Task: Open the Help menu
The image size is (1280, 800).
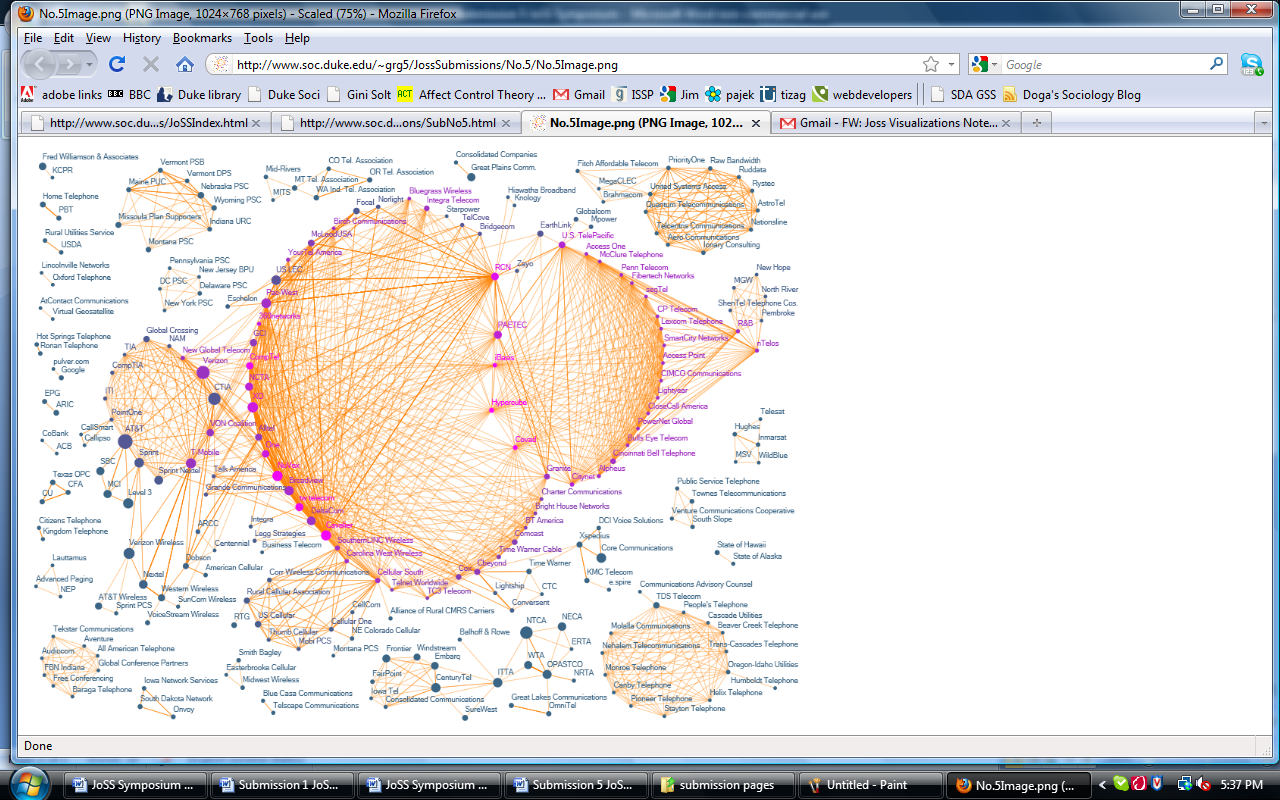Action: 297,38
